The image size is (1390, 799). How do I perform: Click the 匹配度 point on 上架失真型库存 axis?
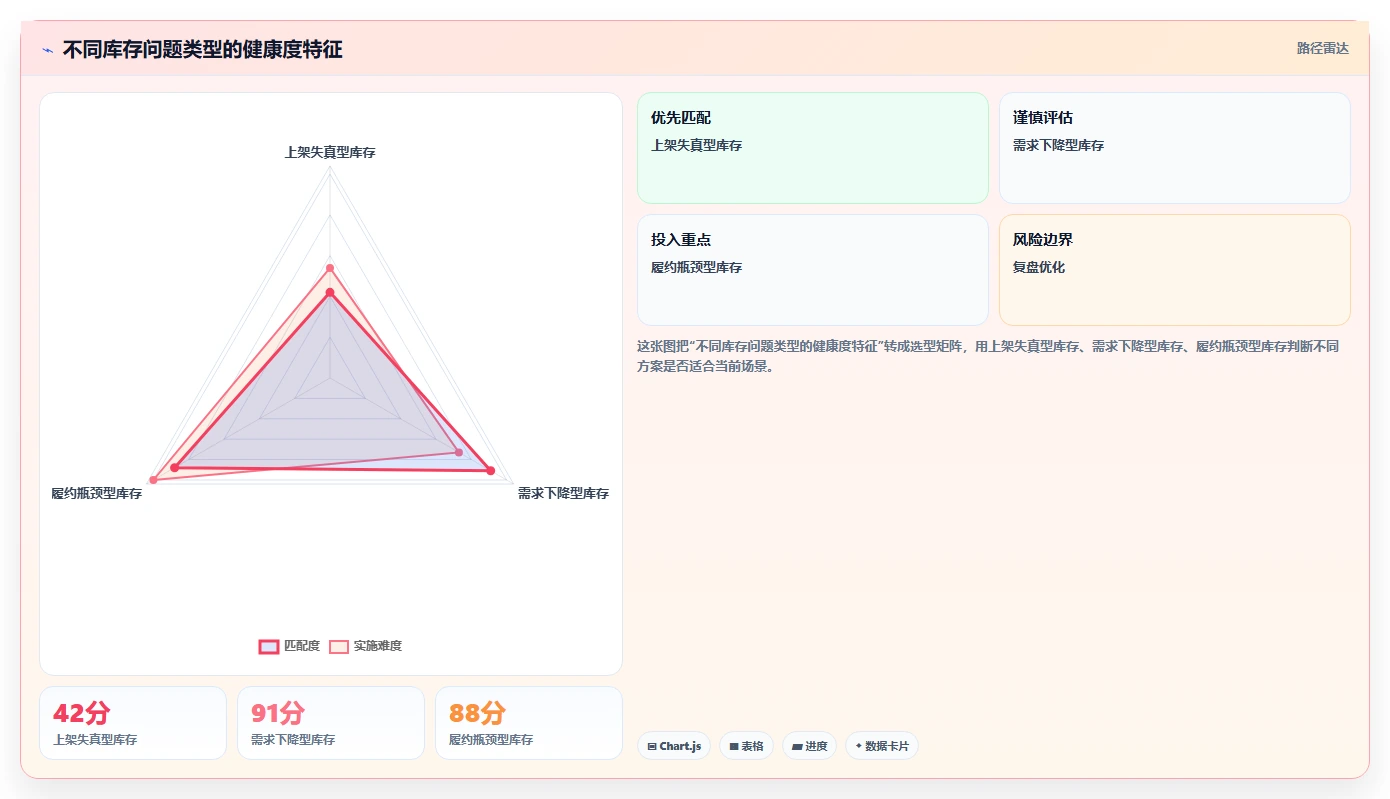coord(330,292)
